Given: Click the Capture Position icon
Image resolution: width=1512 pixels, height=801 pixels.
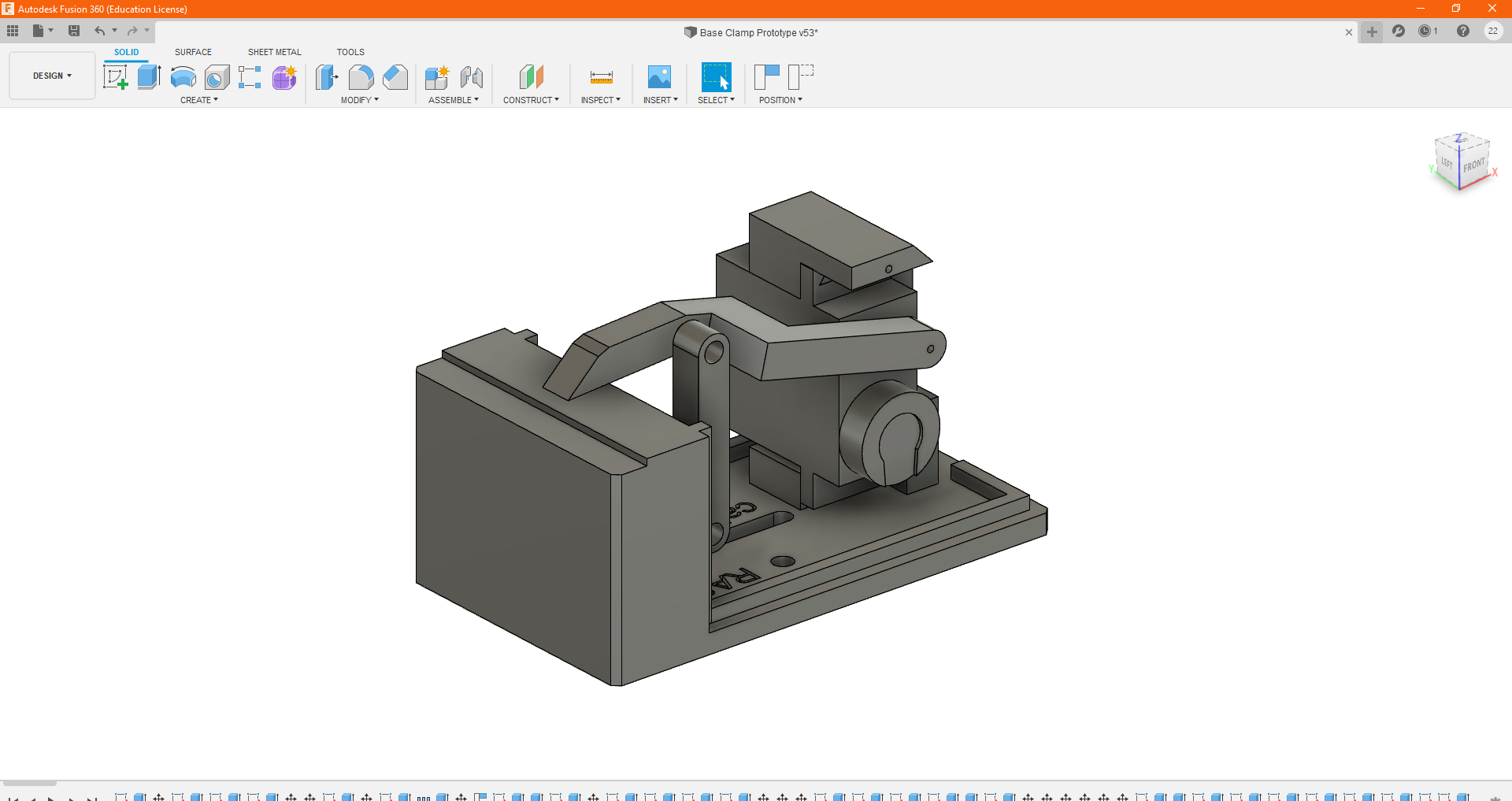Looking at the screenshot, I should pyautogui.click(x=766, y=77).
